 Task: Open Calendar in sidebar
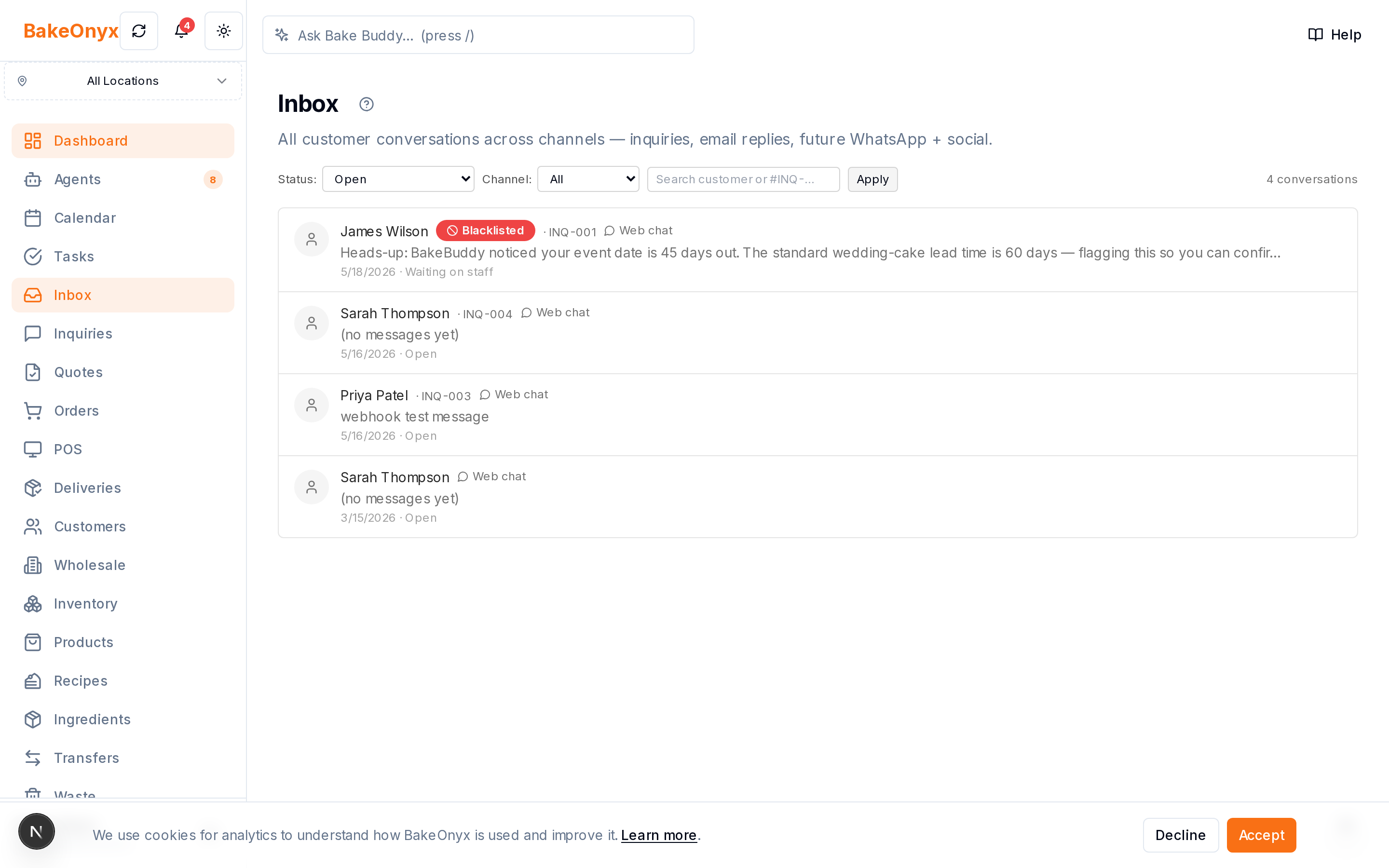[x=123, y=218]
